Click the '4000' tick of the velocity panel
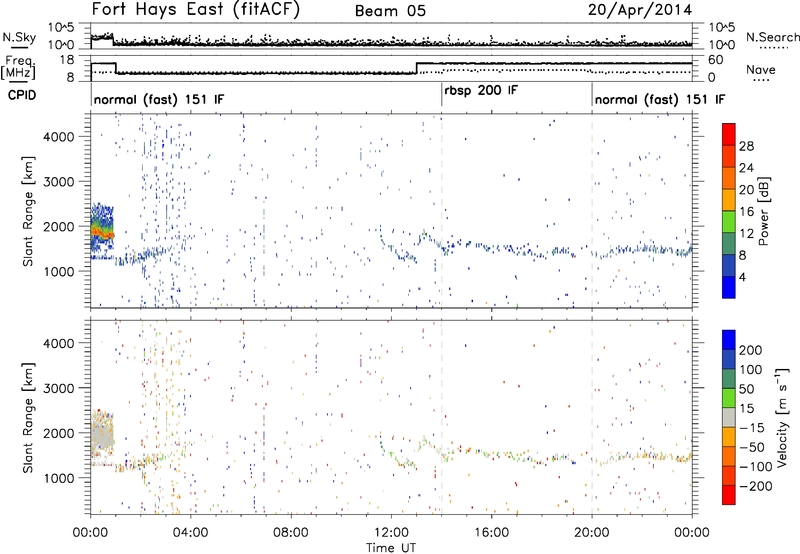The image size is (800, 554). tap(59, 343)
